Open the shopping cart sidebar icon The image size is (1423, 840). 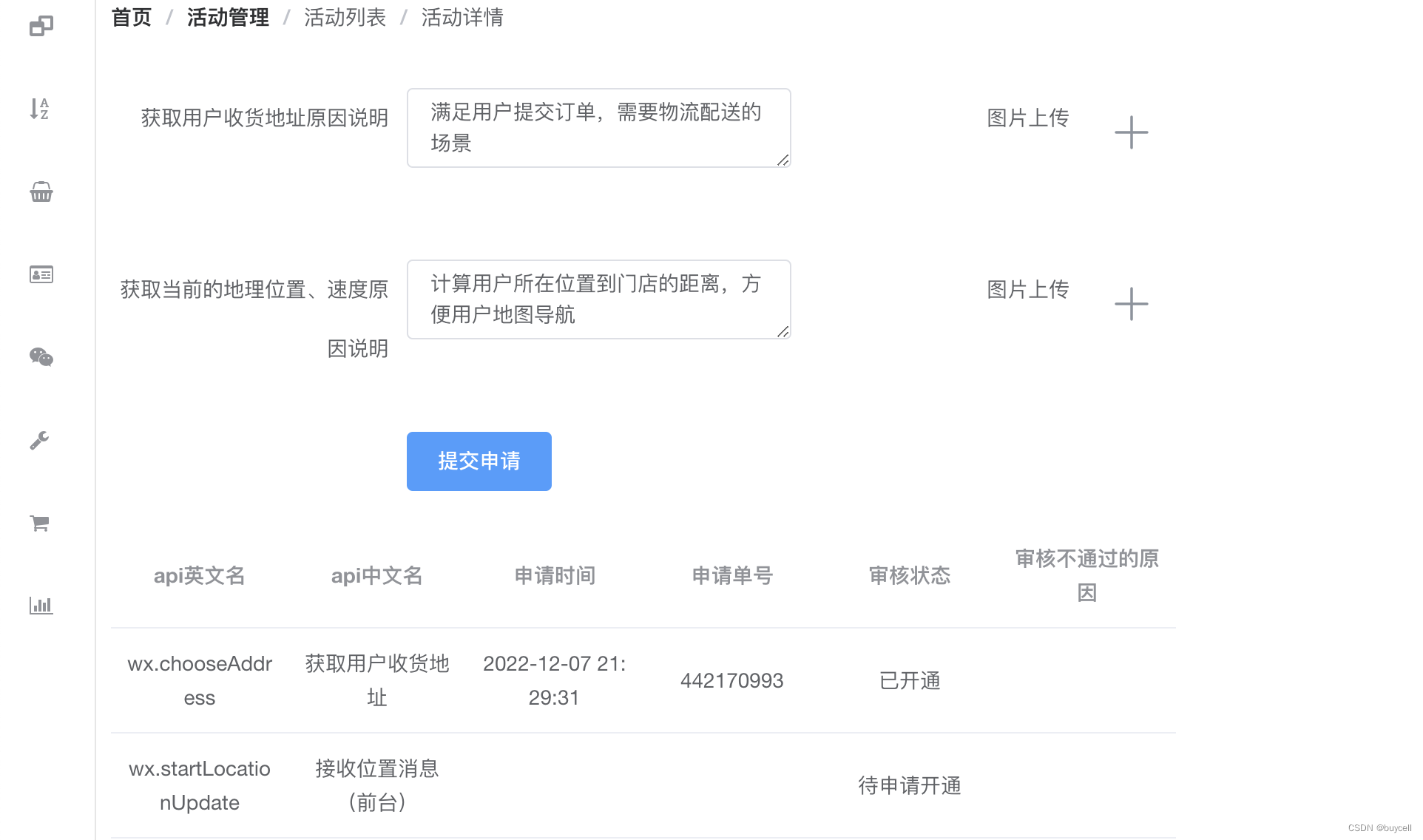[x=40, y=523]
